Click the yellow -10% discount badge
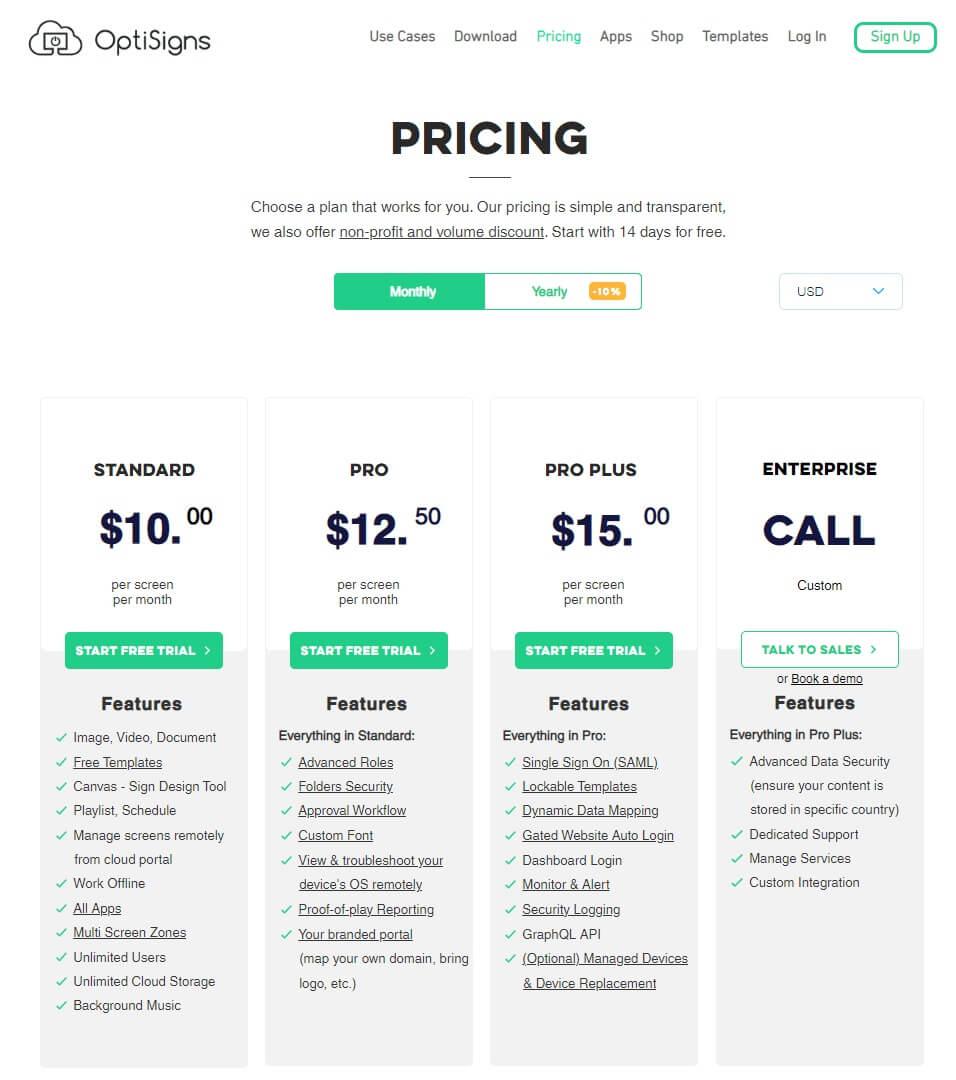956x1080 pixels. tap(607, 292)
